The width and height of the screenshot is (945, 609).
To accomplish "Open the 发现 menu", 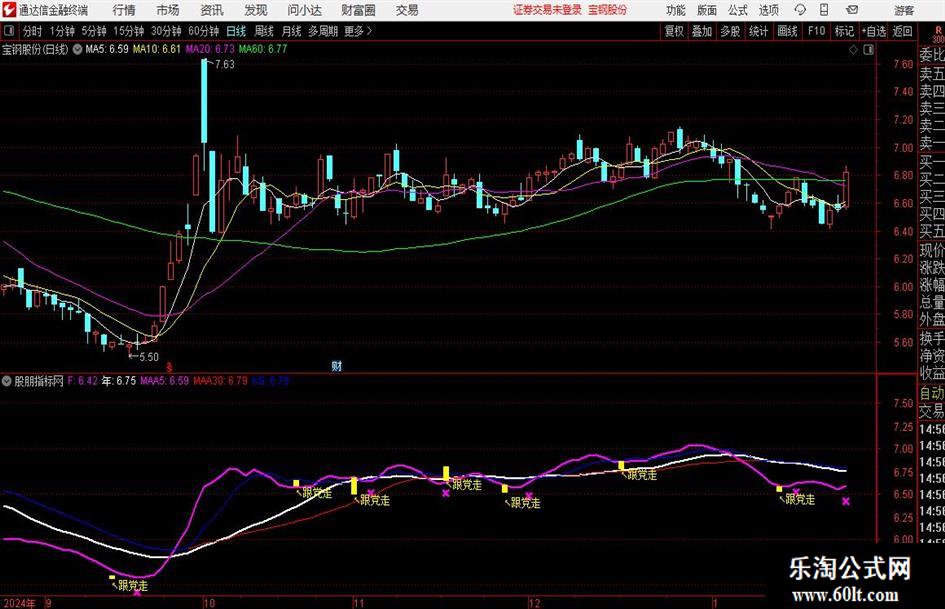I will (x=256, y=10).
